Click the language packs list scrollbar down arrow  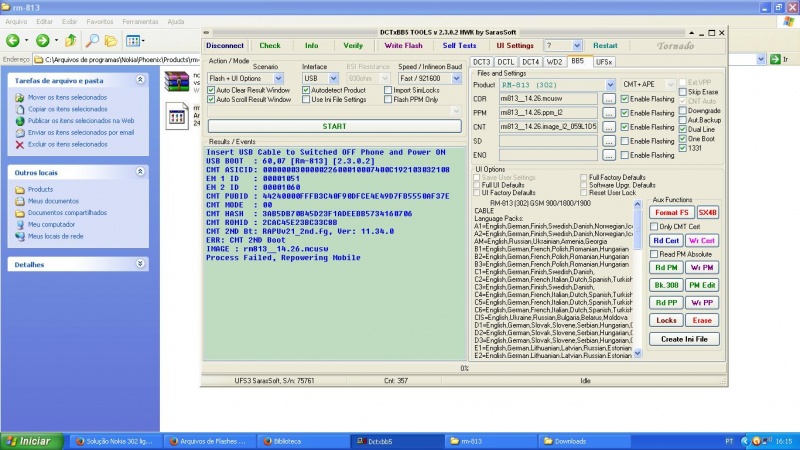tap(637, 353)
